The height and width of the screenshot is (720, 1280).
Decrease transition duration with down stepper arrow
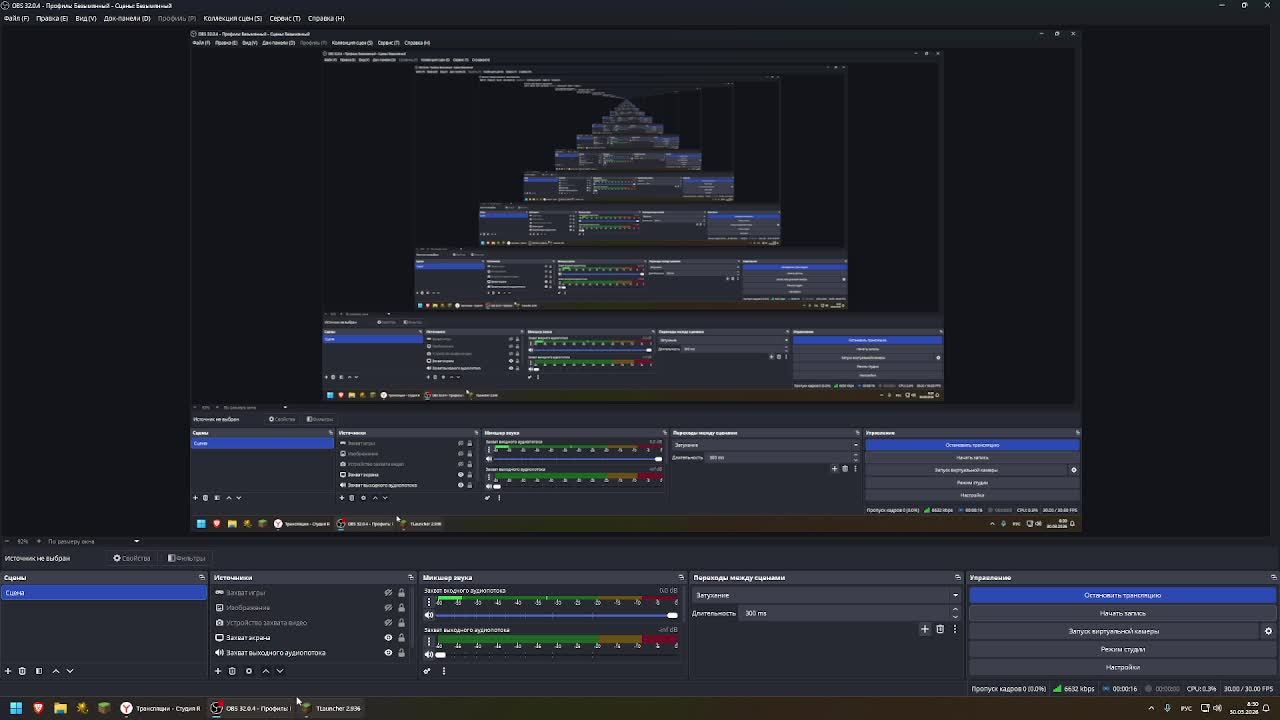tap(955, 616)
